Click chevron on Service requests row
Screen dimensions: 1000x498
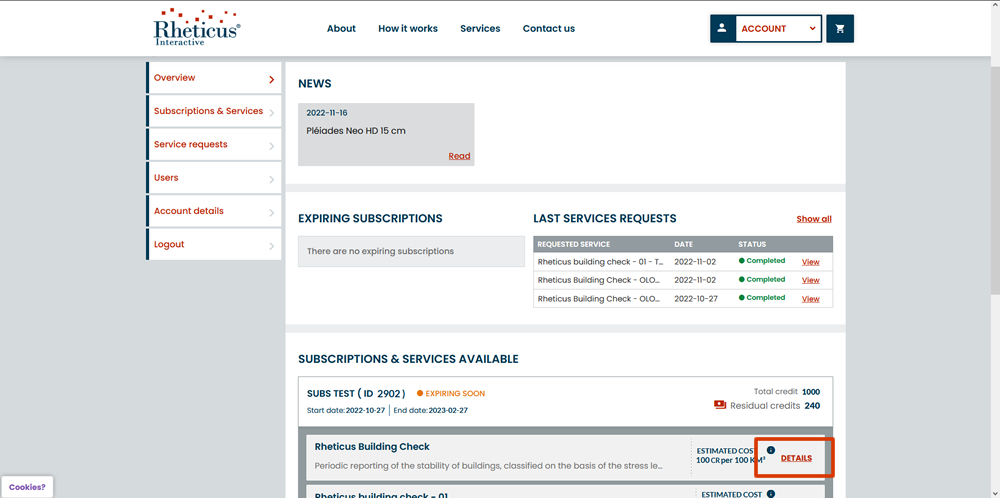(x=272, y=147)
